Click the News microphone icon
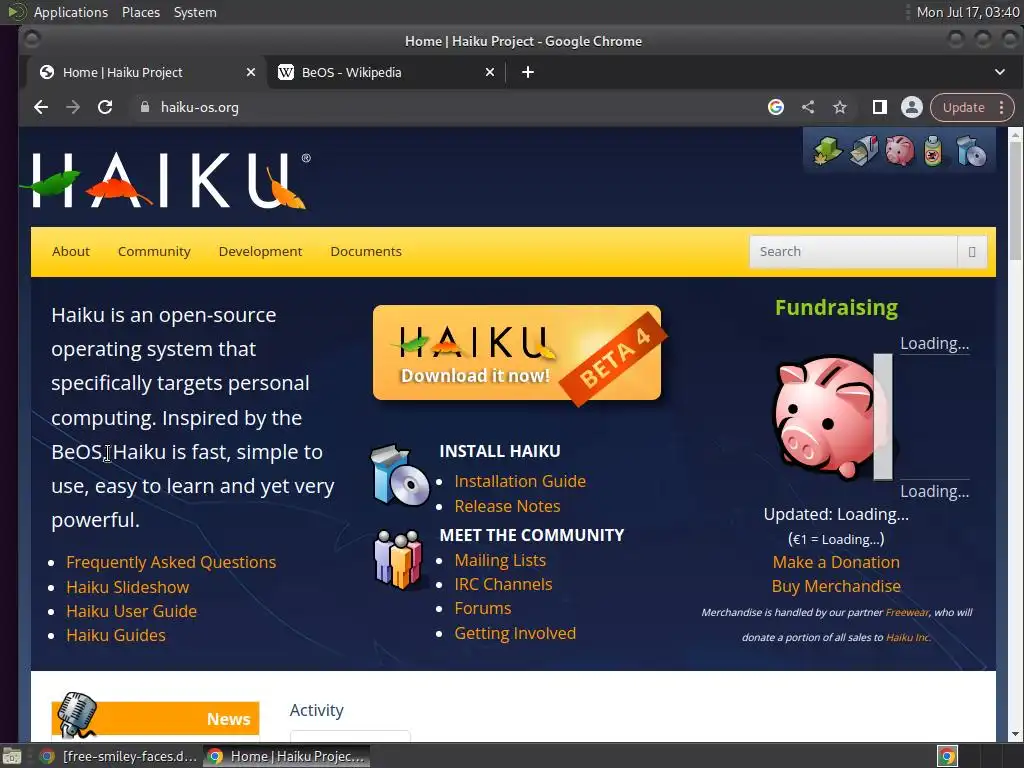The image size is (1024, 768). click(76, 714)
